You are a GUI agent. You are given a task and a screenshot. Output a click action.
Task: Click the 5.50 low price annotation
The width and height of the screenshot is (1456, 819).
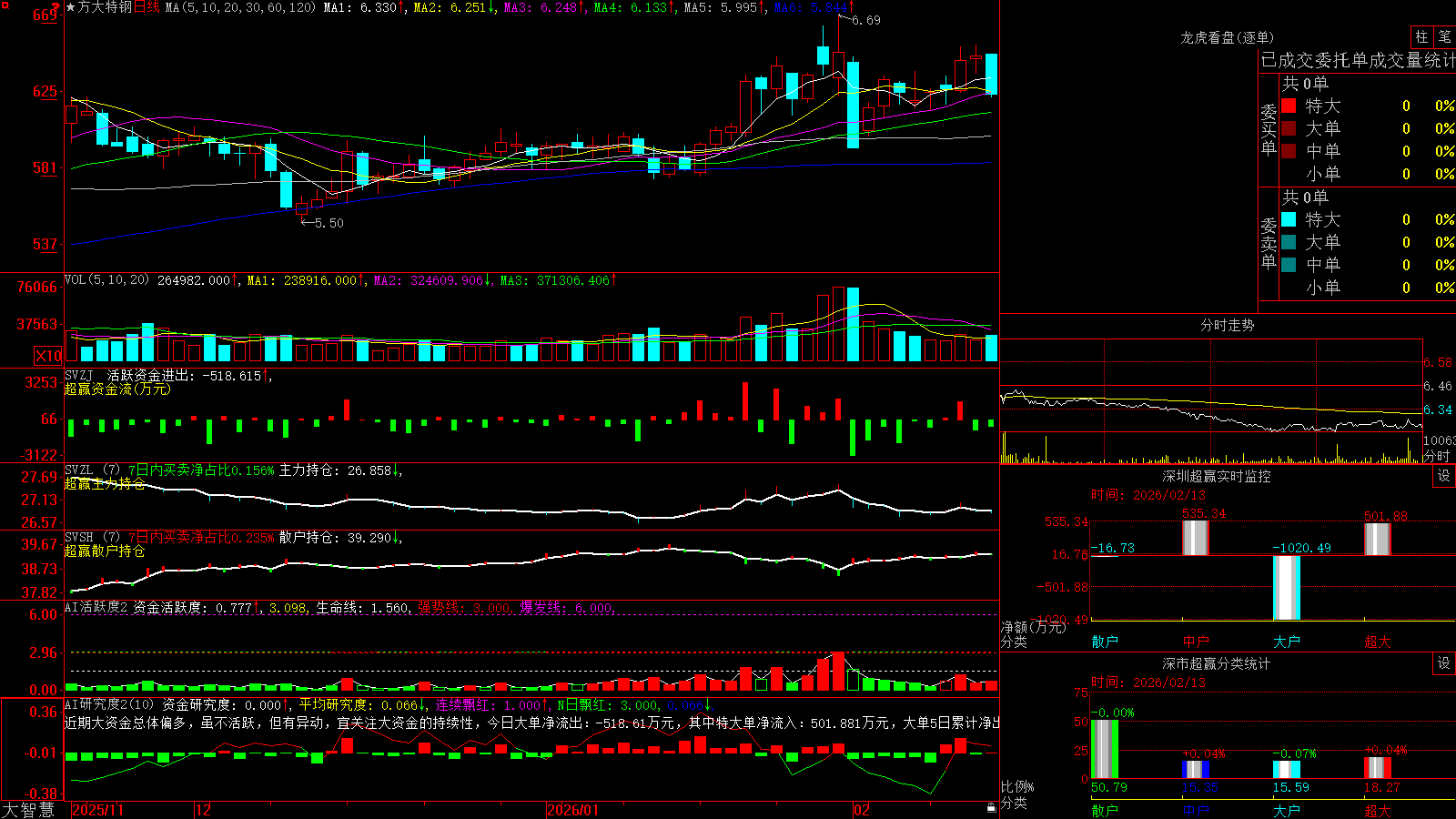[x=329, y=223]
